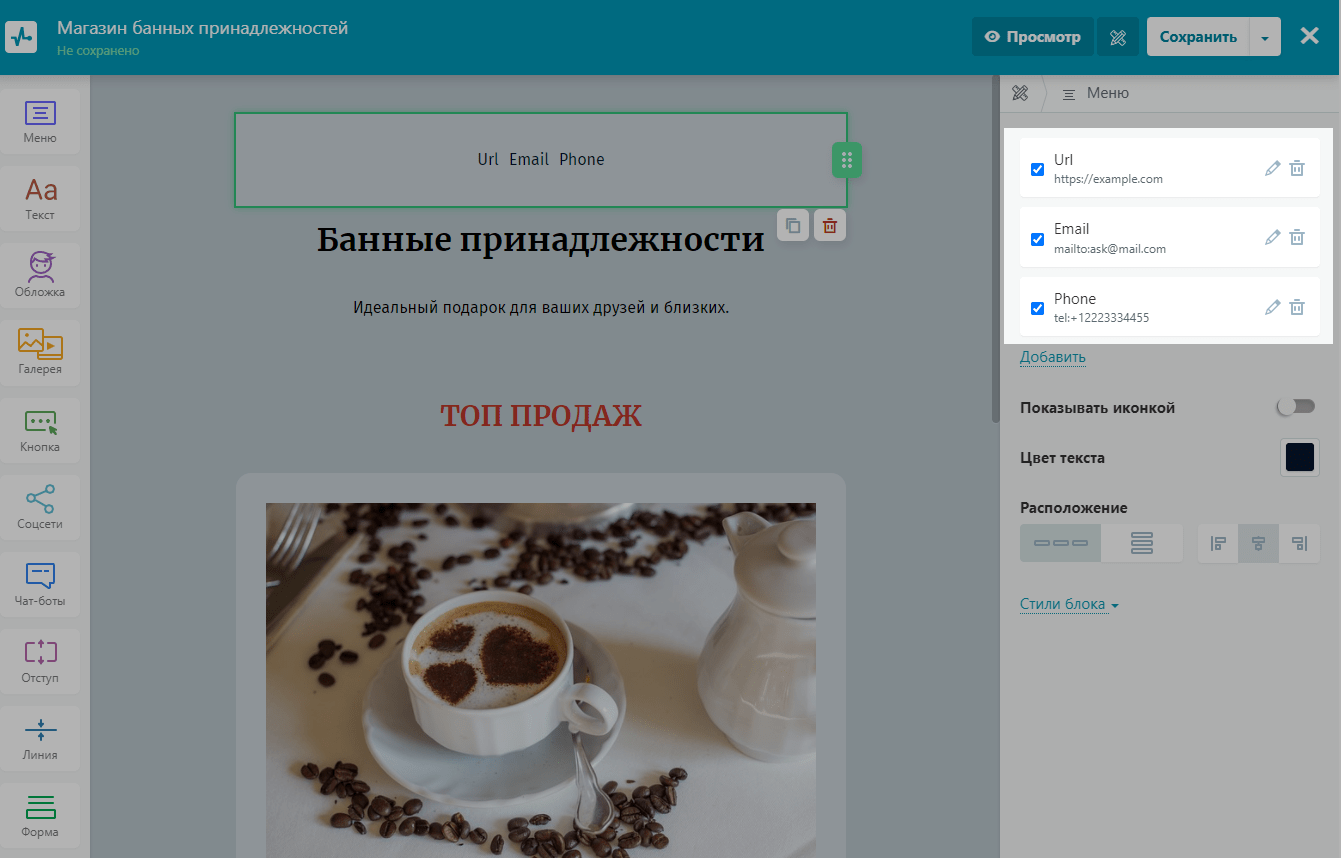Click the Phone link in the page menu
This screenshot has height=858, width=1341.
click(581, 159)
